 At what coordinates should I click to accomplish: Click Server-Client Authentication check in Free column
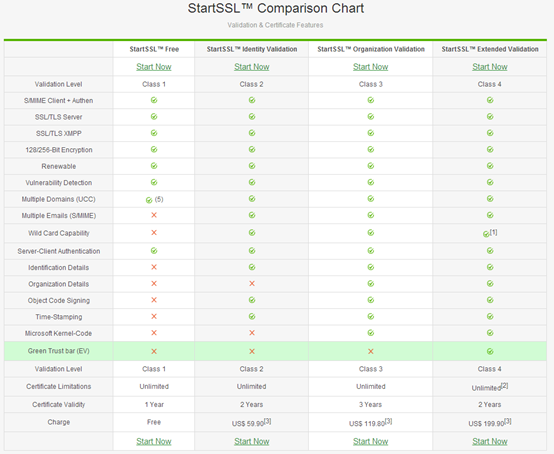[x=154, y=250]
